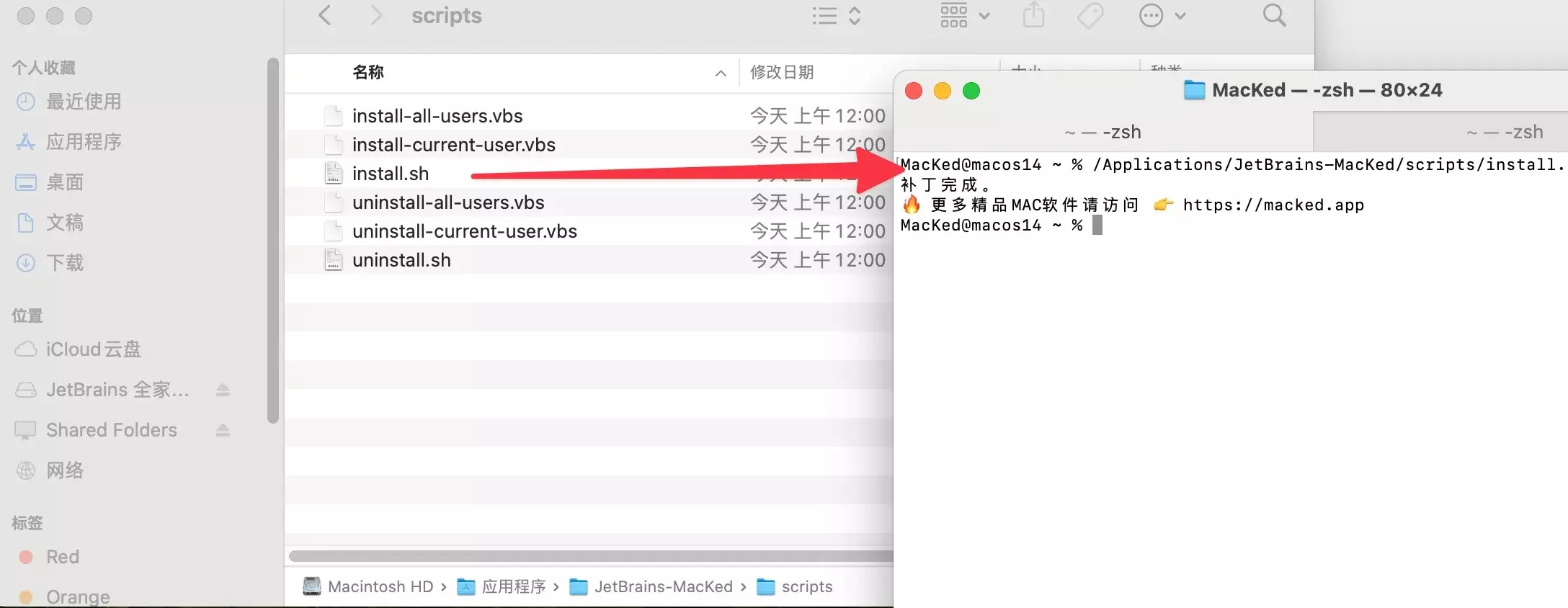Click Finder horizontal scrollbar

pos(591,555)
